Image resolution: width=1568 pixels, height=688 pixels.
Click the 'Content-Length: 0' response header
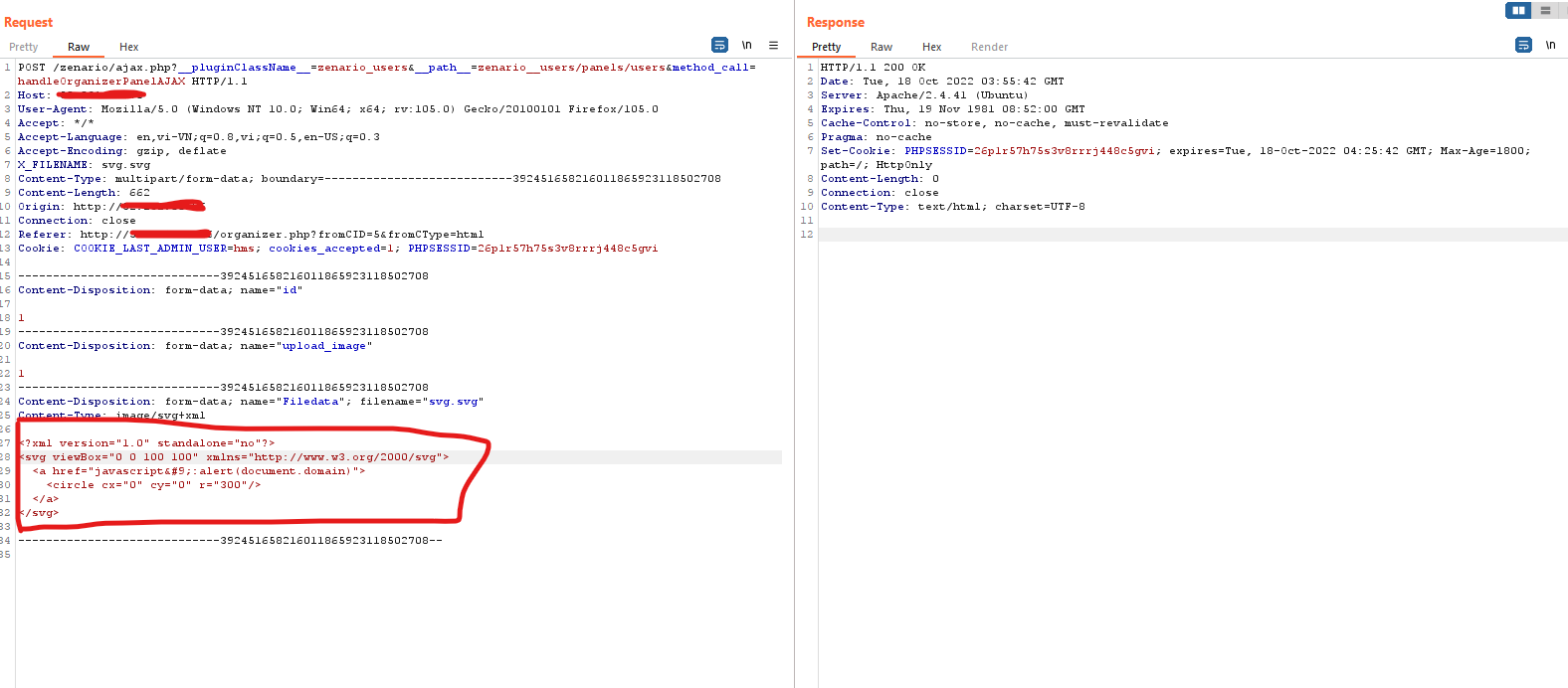(x=880, y=179)
